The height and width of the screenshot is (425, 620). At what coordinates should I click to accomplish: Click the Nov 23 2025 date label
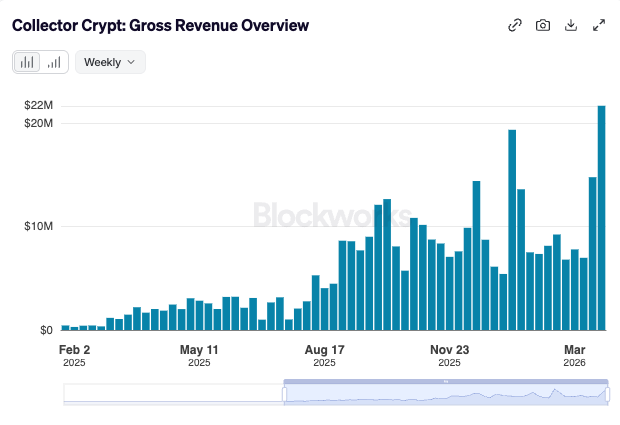tap(449, 355)
